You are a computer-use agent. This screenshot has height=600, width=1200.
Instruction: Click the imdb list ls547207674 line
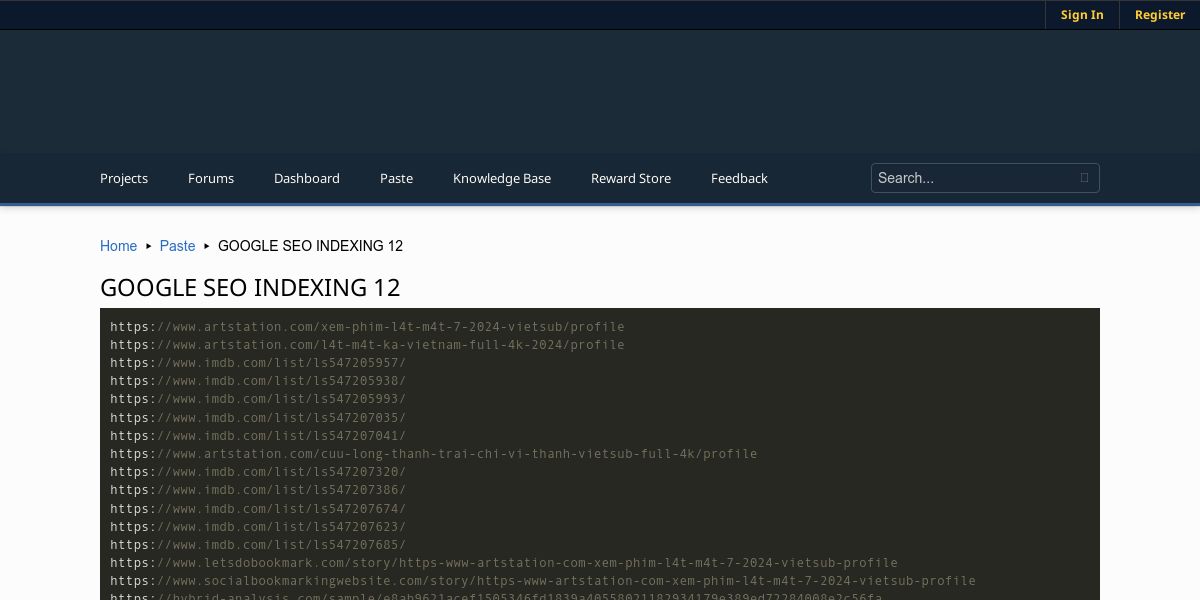point(258,509)
